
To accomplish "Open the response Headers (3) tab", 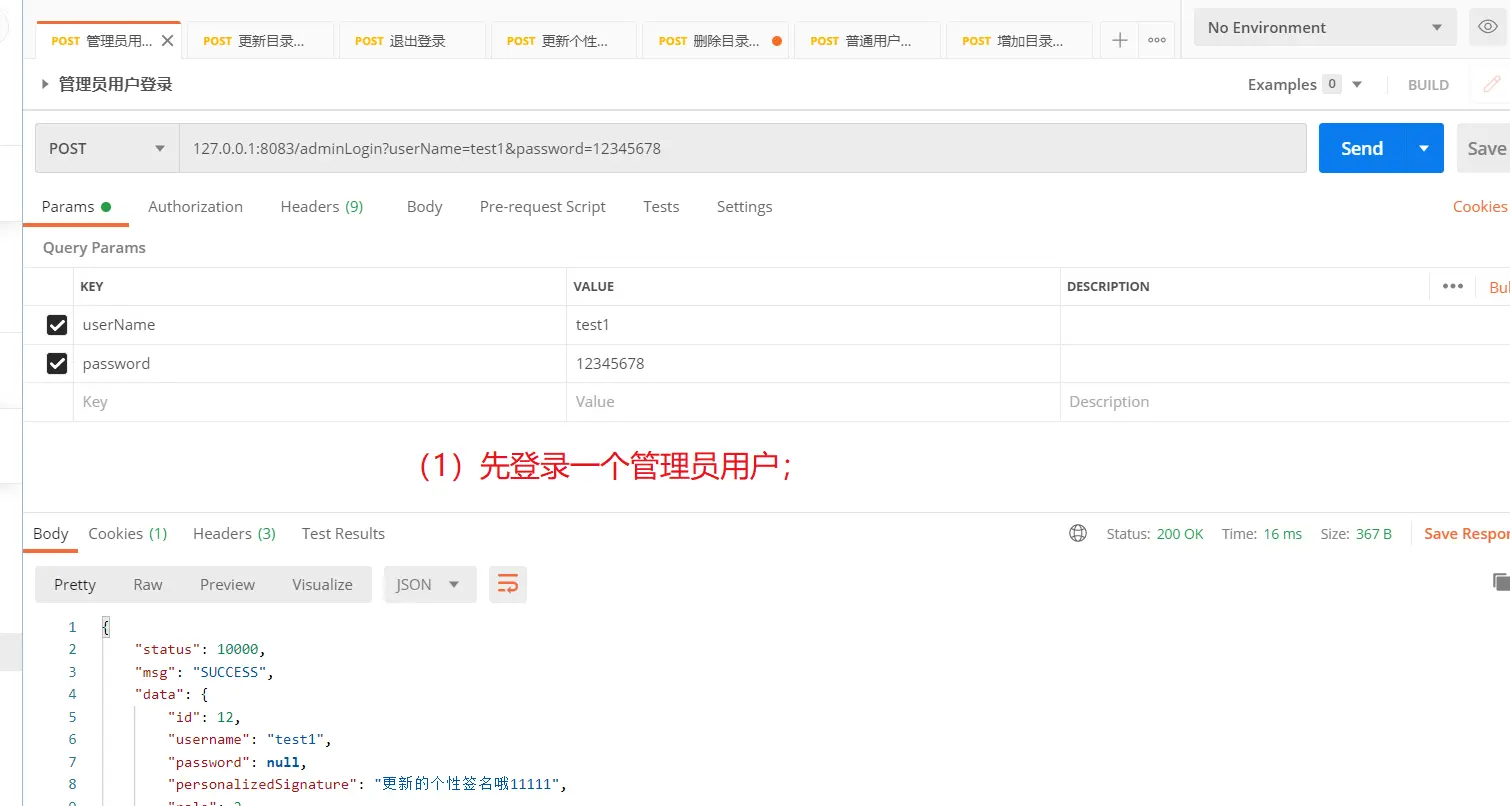I will tap(234, 534).
